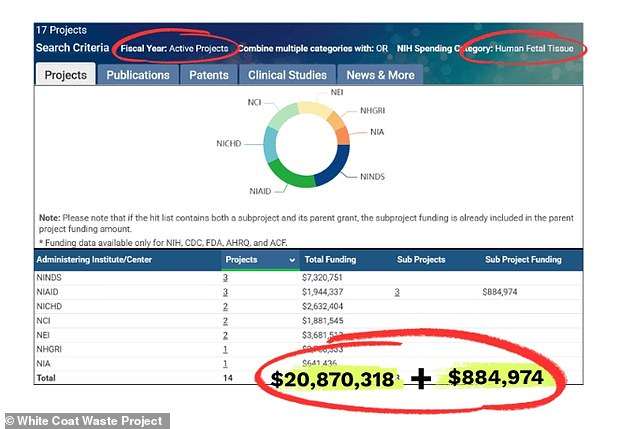634x429 pixels.
Task: Open the NINDS project count link
Action: click(x=225, y=277)
